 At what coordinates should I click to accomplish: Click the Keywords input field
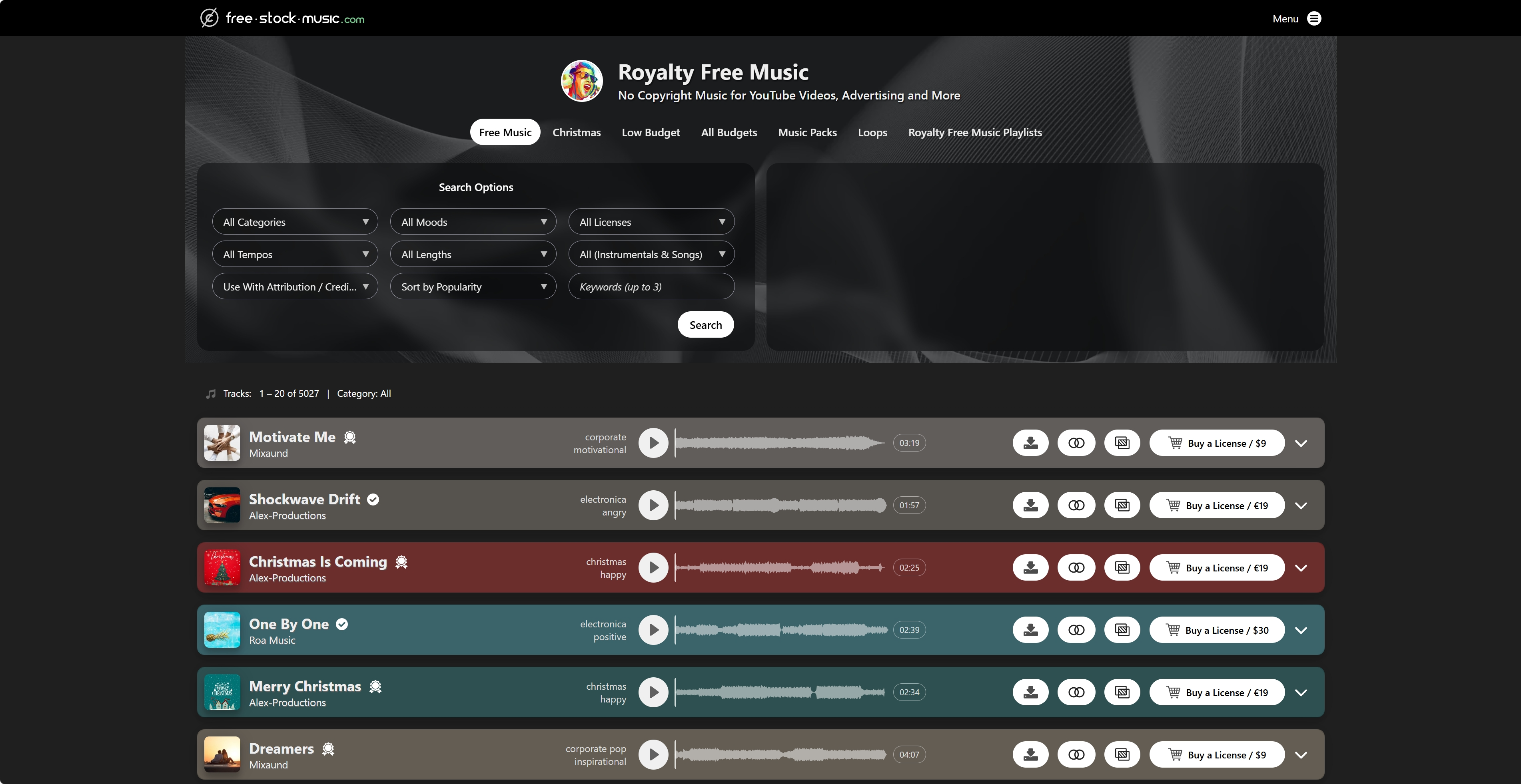click(651, 287)
